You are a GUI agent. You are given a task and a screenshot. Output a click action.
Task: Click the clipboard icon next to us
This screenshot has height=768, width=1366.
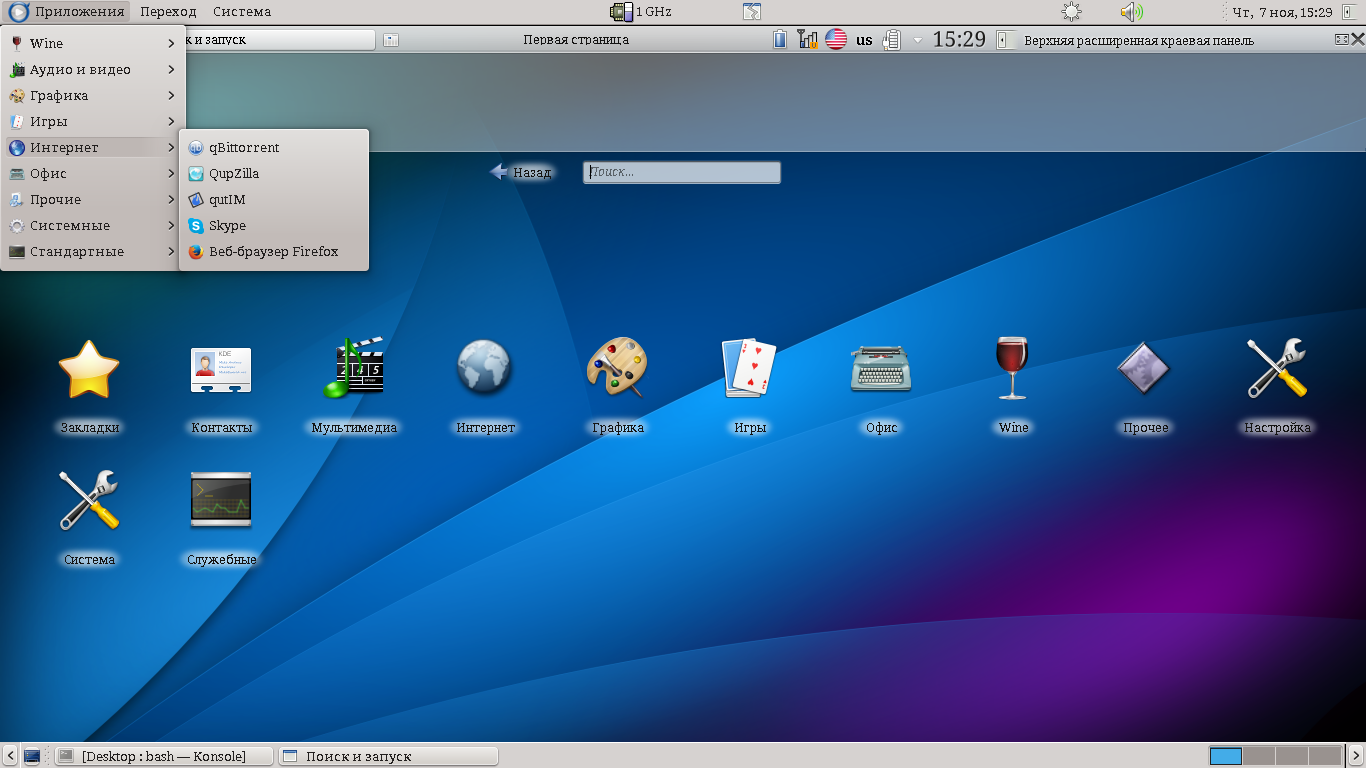[893, 40]
